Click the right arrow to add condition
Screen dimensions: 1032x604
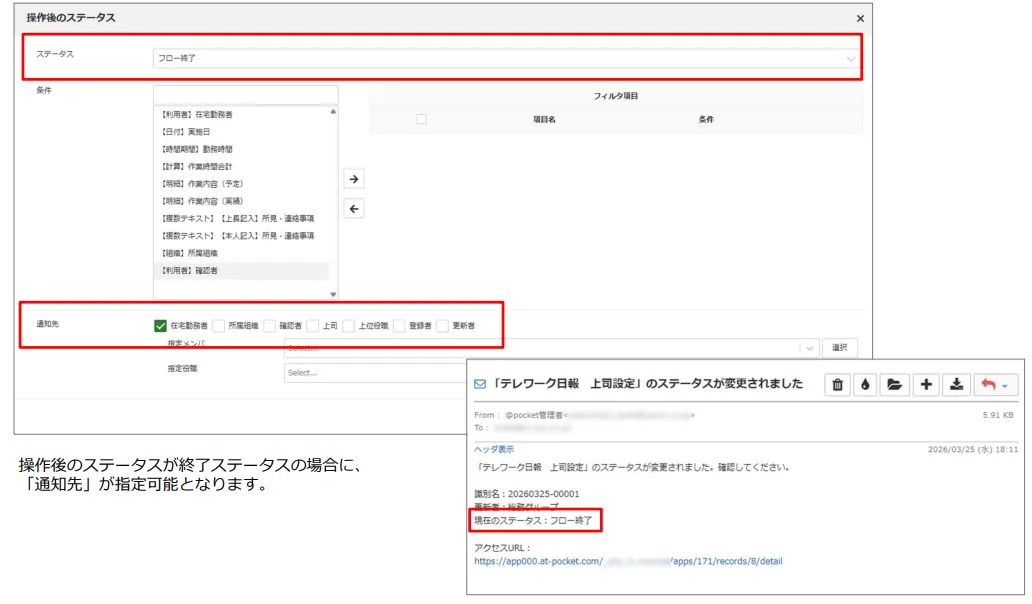[x=353, y=179]
